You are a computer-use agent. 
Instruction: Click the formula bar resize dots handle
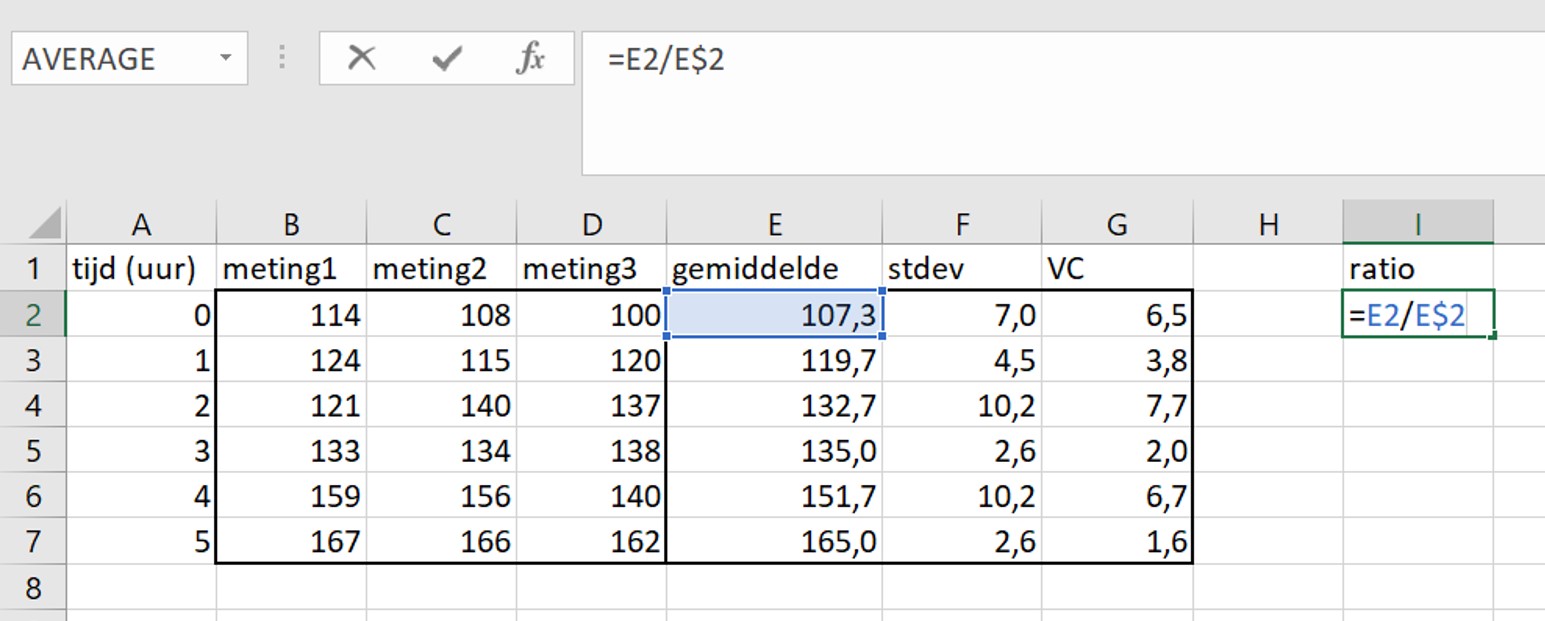[283, 59]
